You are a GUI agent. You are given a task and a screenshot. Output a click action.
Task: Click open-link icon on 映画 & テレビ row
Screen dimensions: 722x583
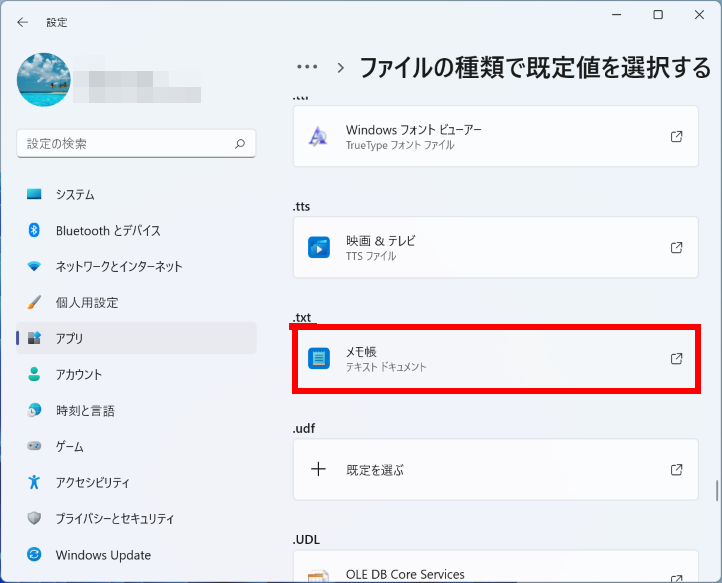coord(676,247)
